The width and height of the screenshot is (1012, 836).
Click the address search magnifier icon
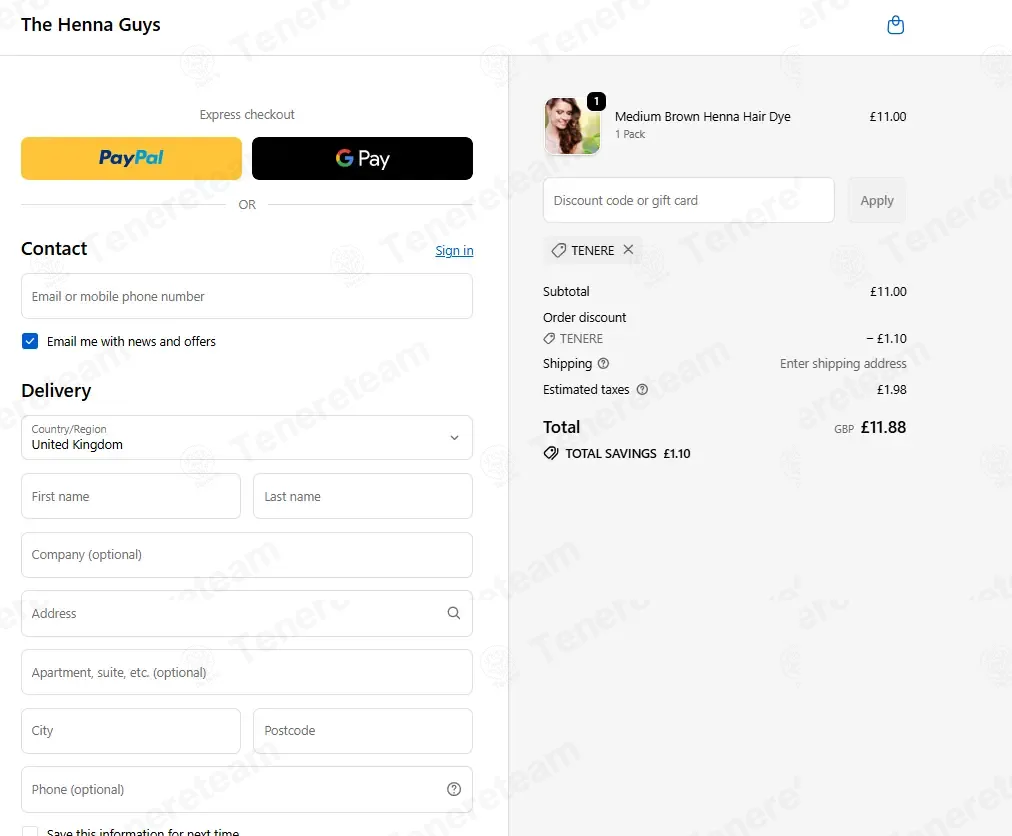point(454,613)
